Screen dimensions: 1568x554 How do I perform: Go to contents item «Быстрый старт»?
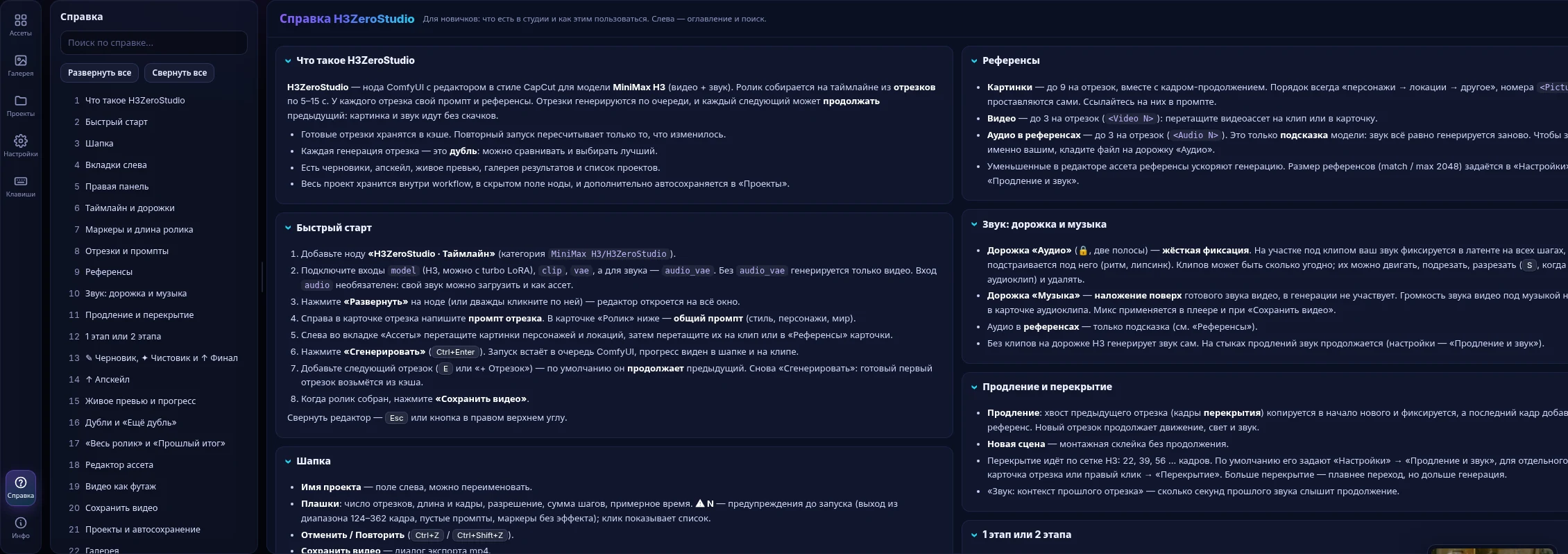click(x=154, y=122)
